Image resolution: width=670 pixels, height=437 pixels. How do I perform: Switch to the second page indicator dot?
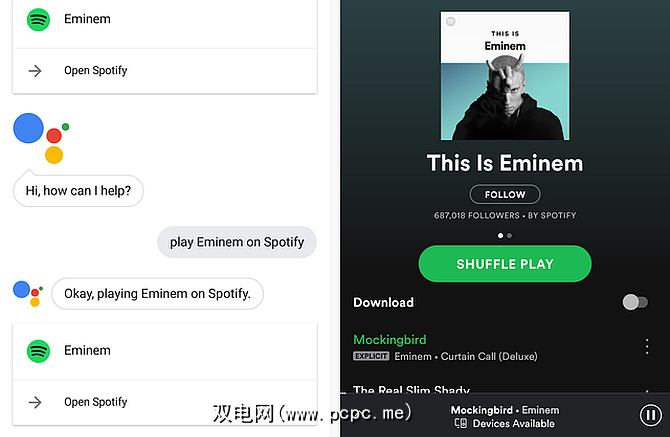tap(509, 235)
